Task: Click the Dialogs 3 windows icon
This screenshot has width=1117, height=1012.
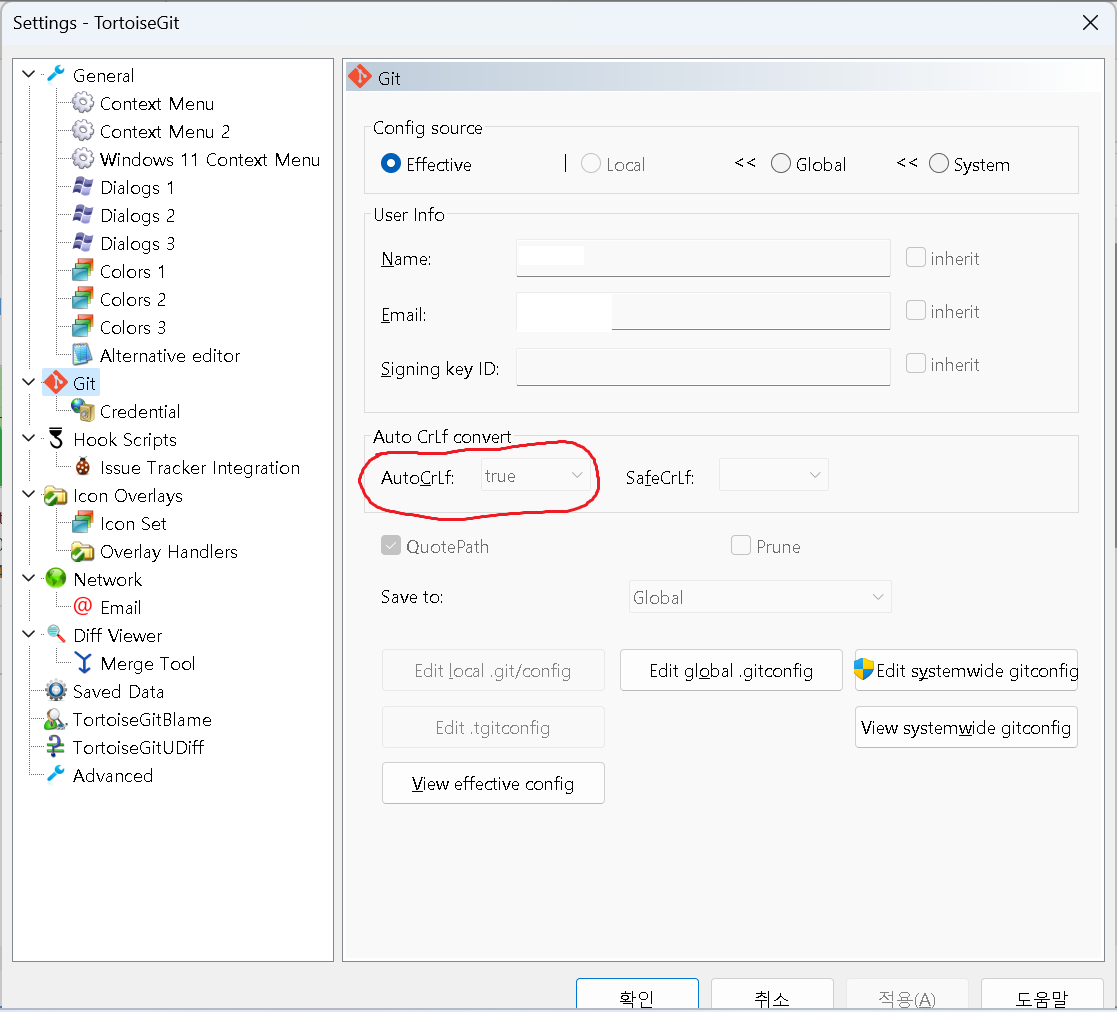Action: click(83, 243)
